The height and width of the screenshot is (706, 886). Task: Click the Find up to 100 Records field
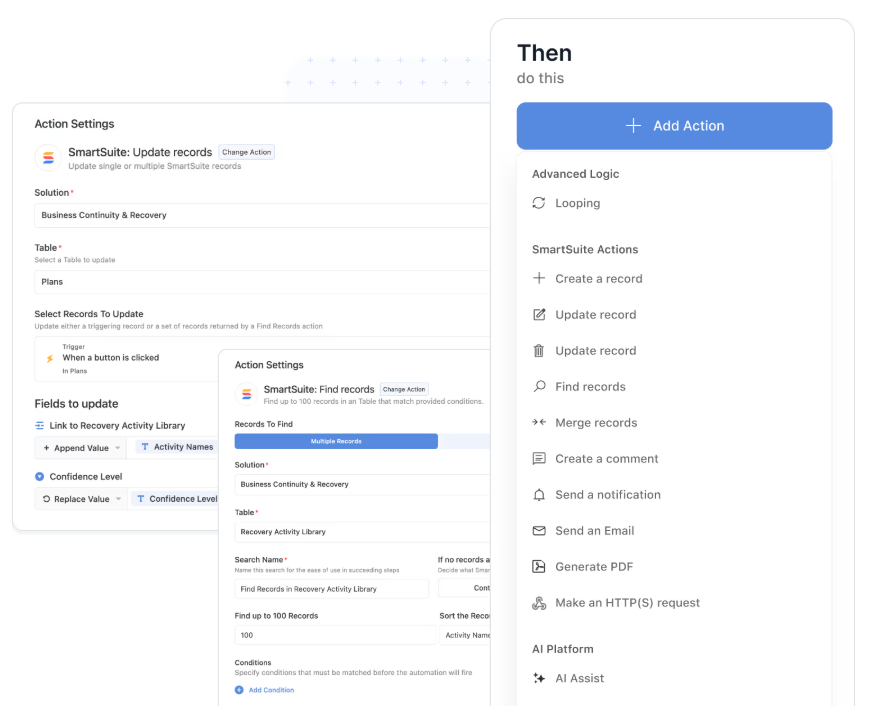336,635
